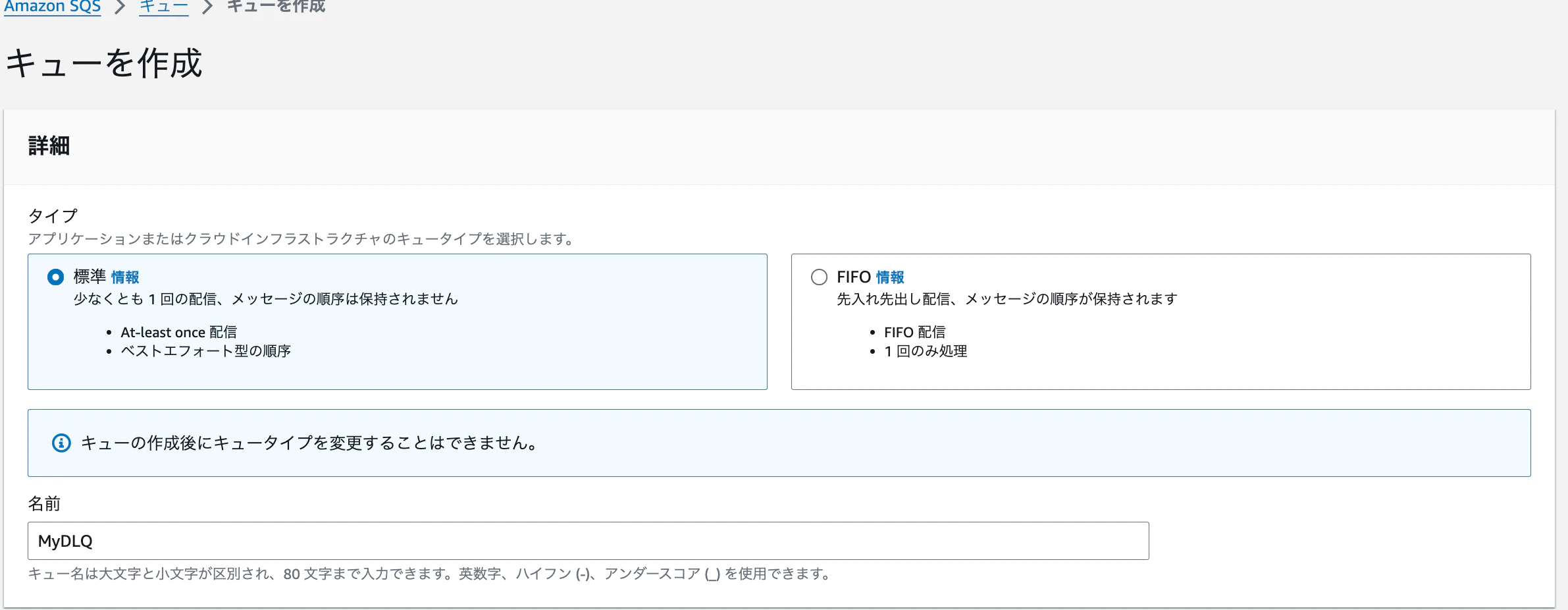Click the queue name rules hint text
This screenshot has height=610, width=1568.
(429, 574)
